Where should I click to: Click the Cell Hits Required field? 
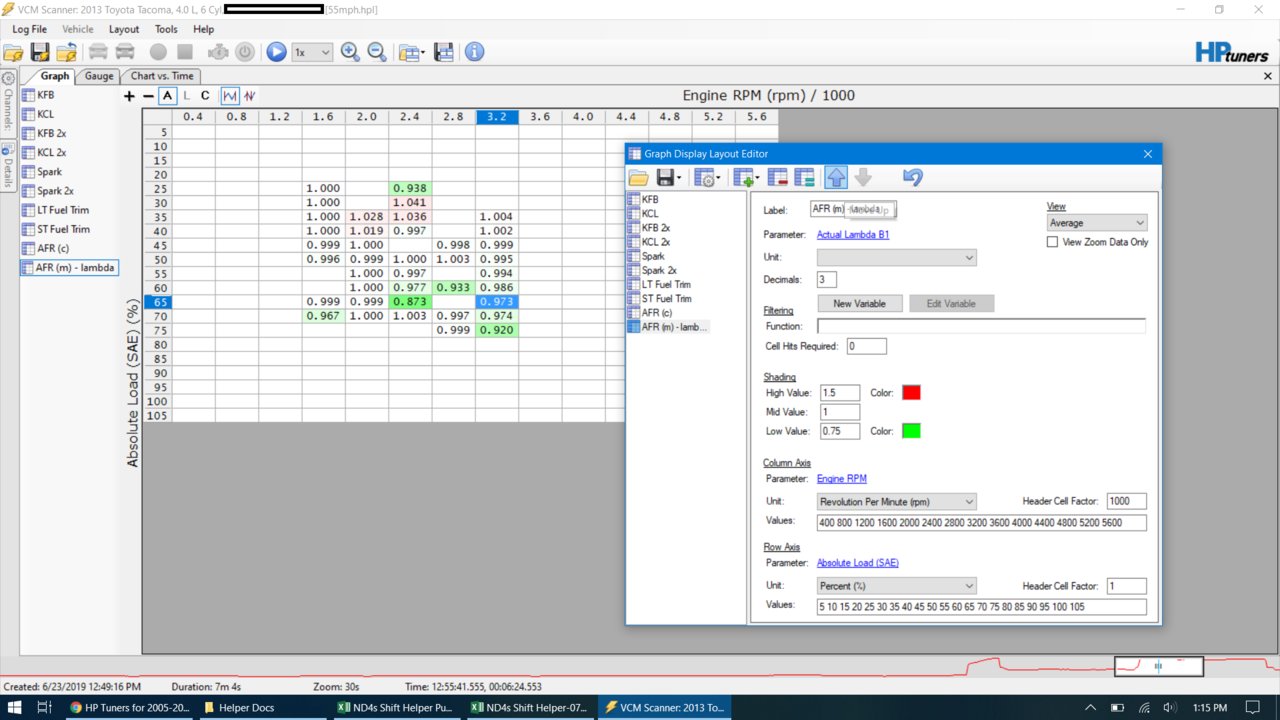(x=866, y=346)
